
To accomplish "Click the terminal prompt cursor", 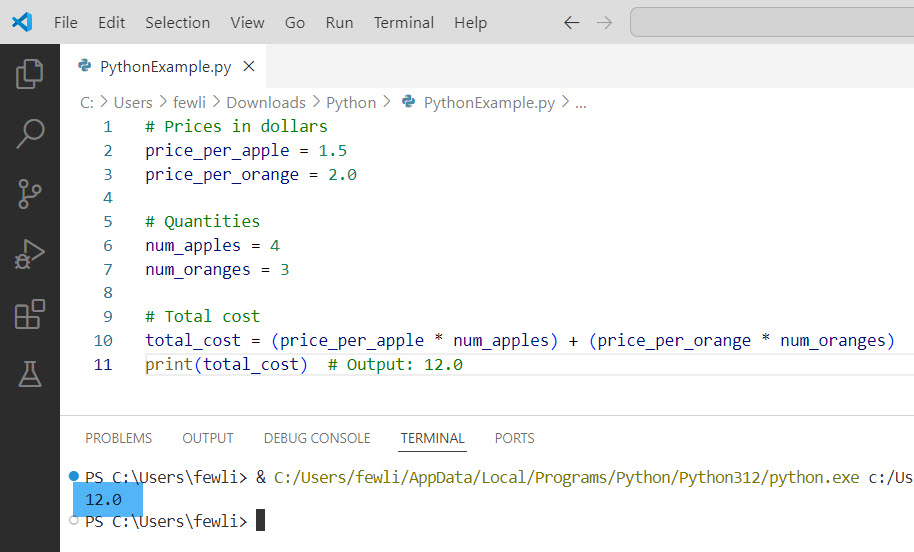I will [x=261, y=520].
